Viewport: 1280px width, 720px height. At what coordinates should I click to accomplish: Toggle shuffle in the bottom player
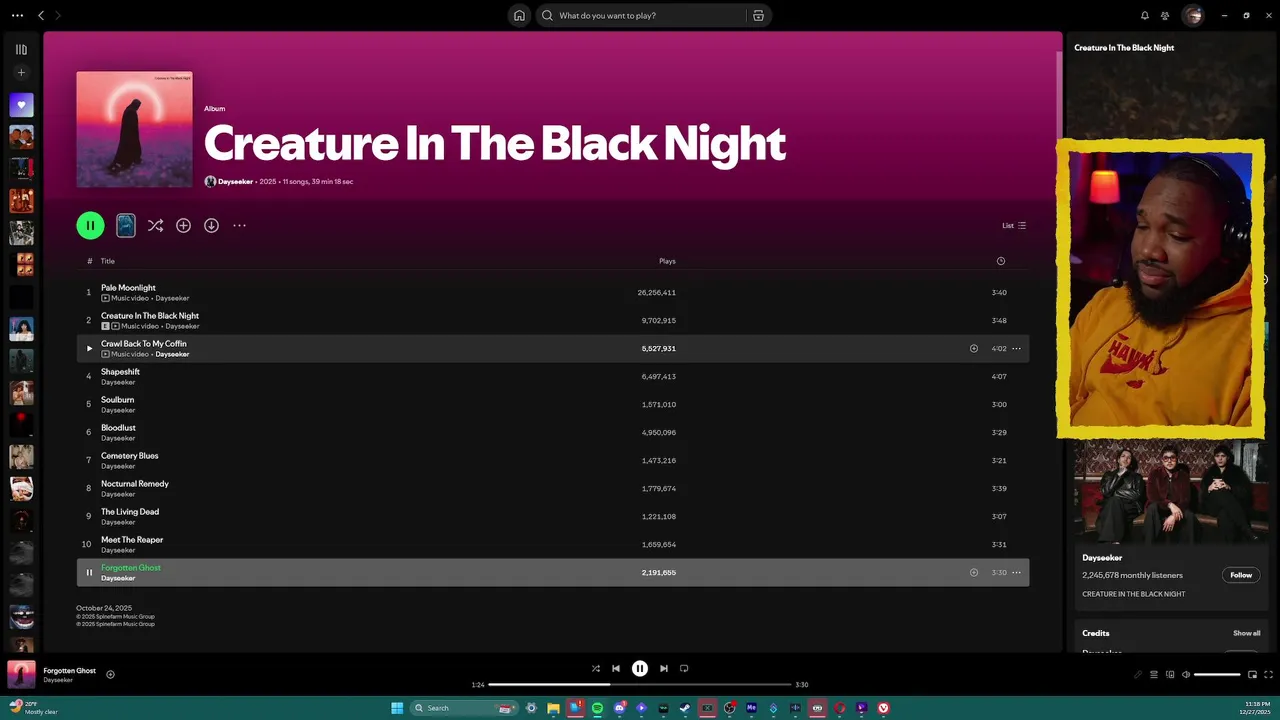596,668
